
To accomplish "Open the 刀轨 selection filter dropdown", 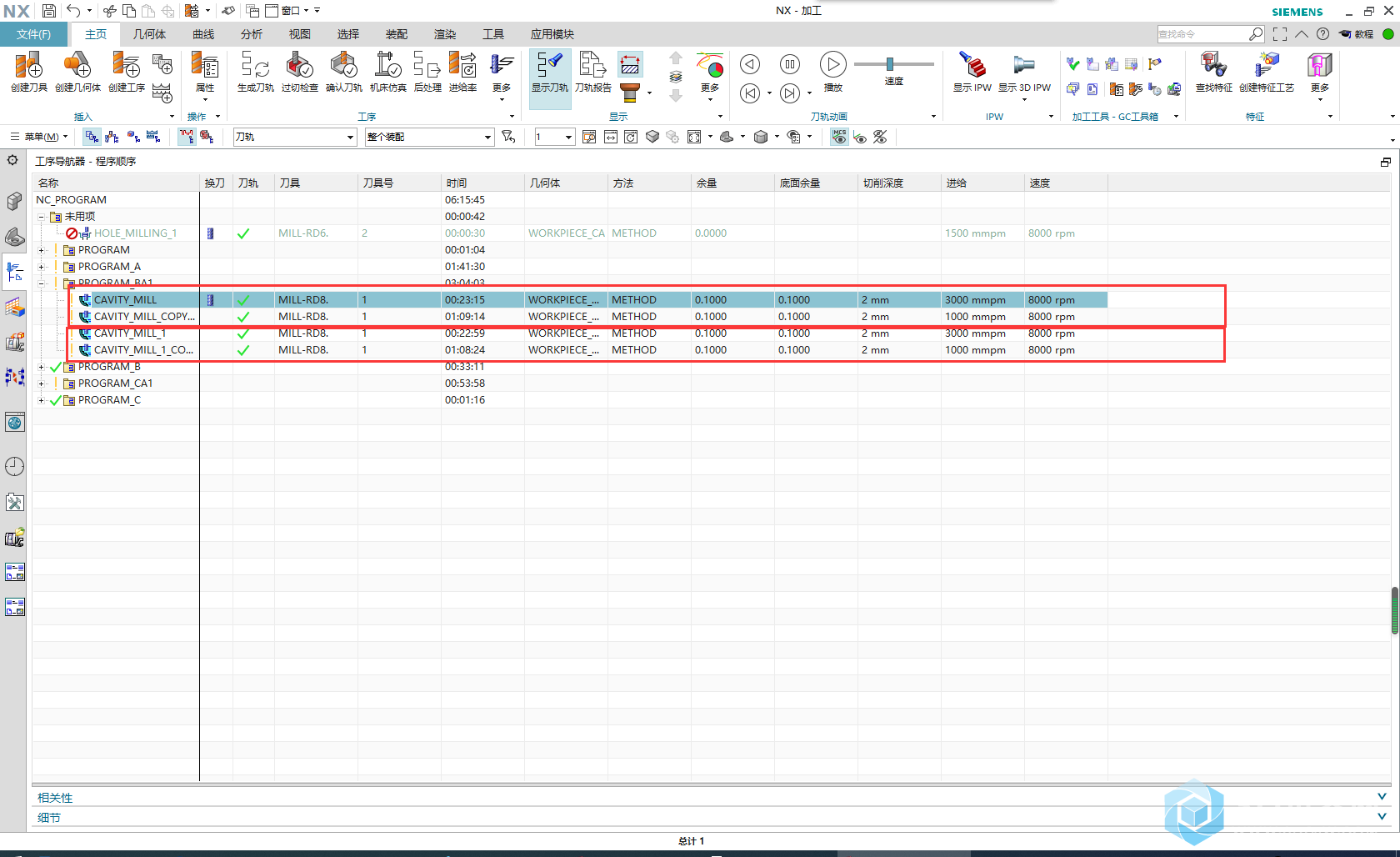I will [x=294, y=137].
